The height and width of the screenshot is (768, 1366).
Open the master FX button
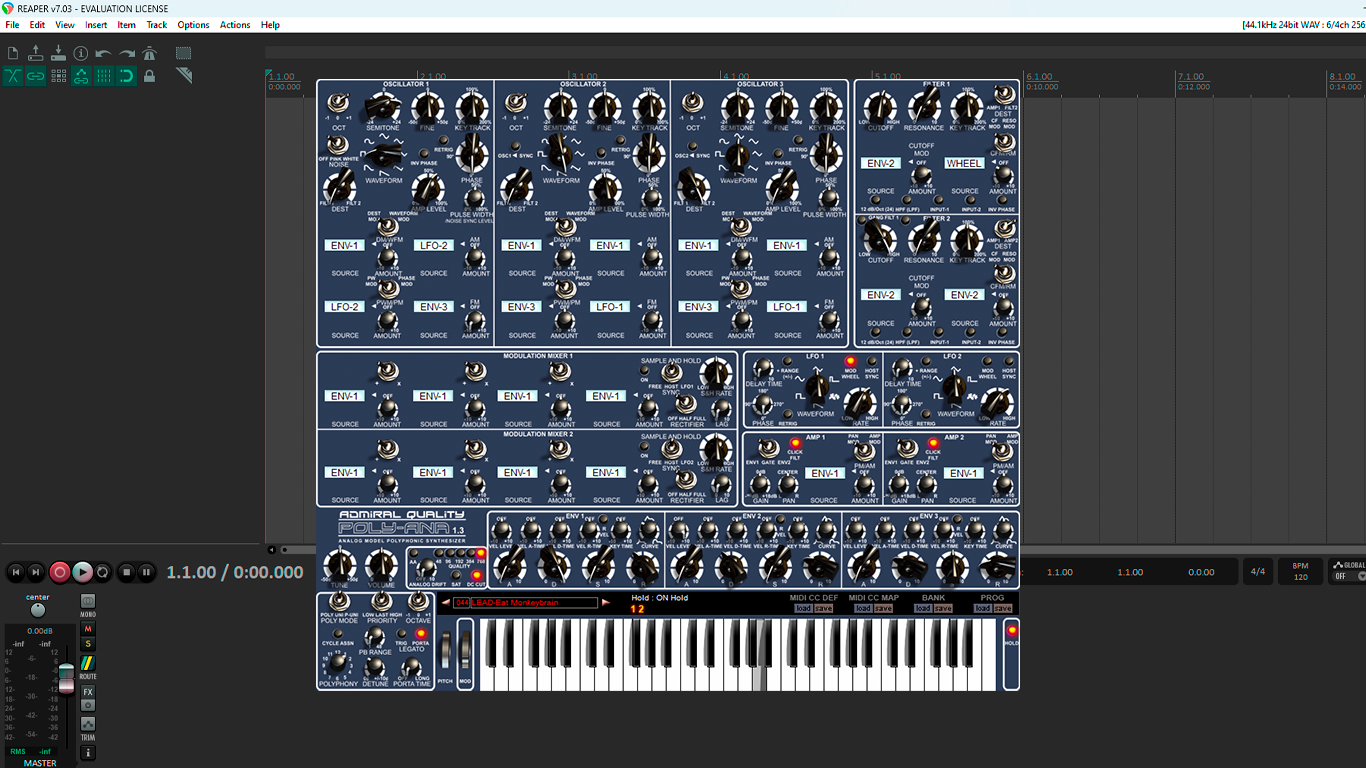click(x=88, y=692)
